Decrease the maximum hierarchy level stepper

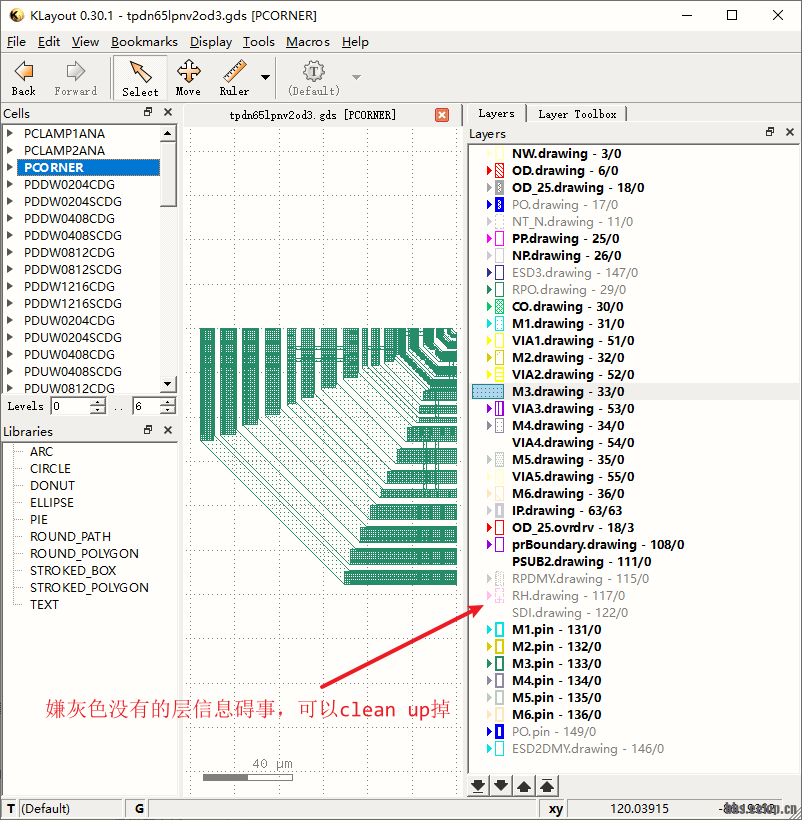pos(168,410)
